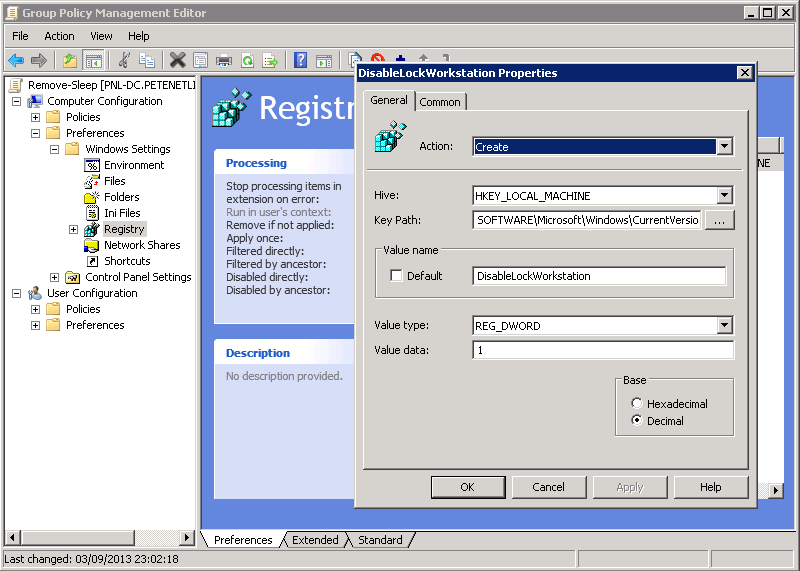
Task: Click the Value name text field
Action: 599,276
